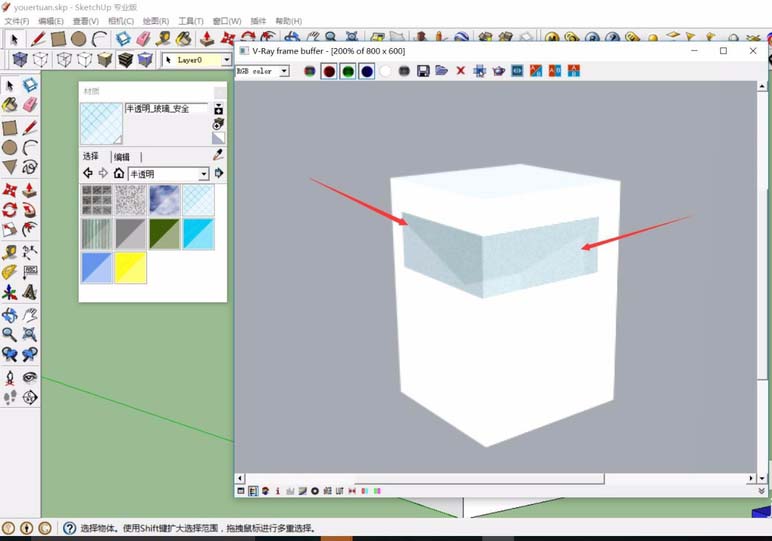Select the Orbit tool in left toolbar

click(10, 315)
